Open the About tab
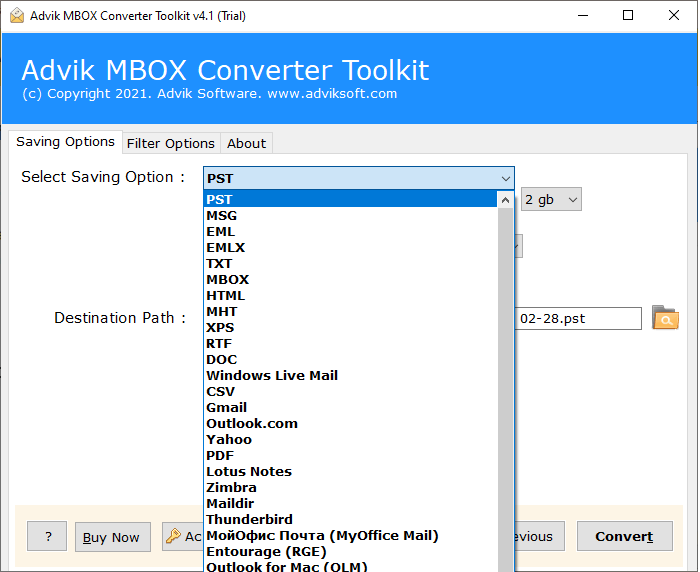The image size is (700, 572). (x=246, y=143)
